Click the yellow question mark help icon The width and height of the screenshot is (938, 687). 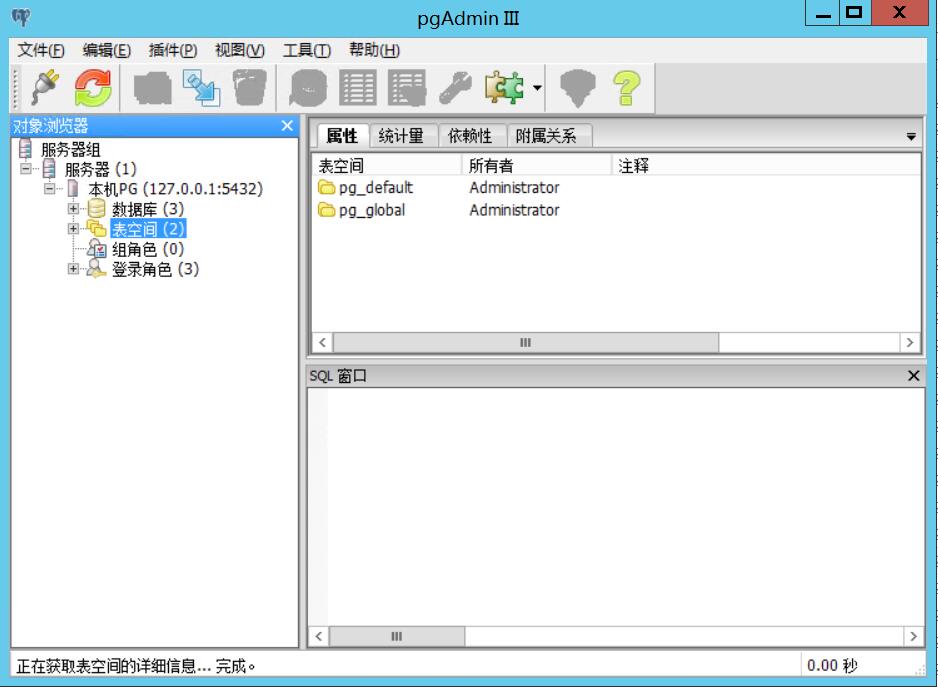pyautogui.click(x=626, y=88)
